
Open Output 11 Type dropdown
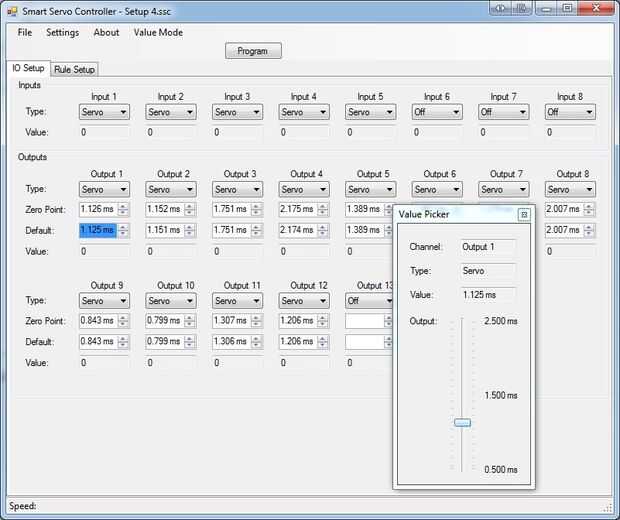pyautogui.click(x=237, y=301)
